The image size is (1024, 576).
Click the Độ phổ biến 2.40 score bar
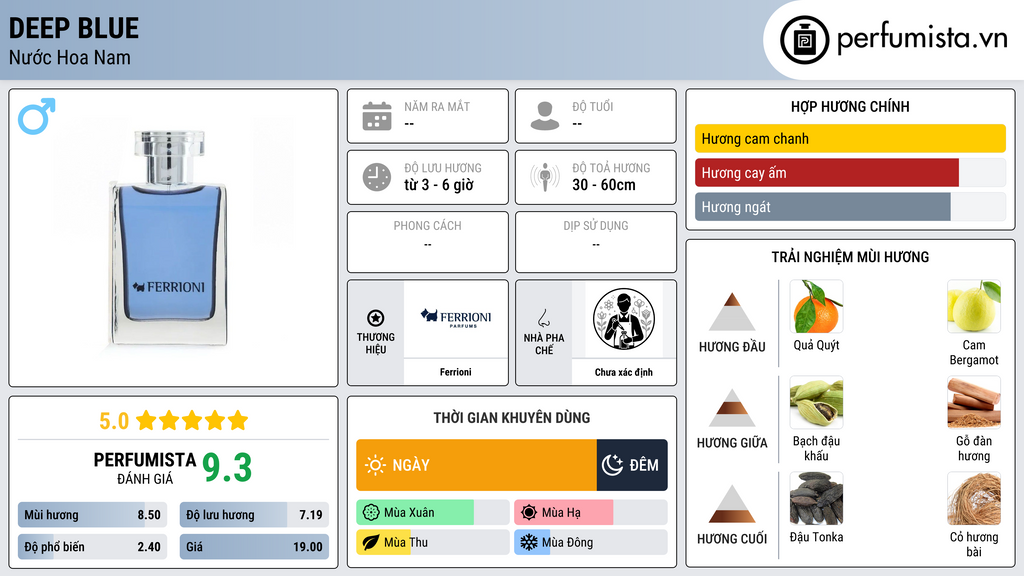click(x=92, y=547)
